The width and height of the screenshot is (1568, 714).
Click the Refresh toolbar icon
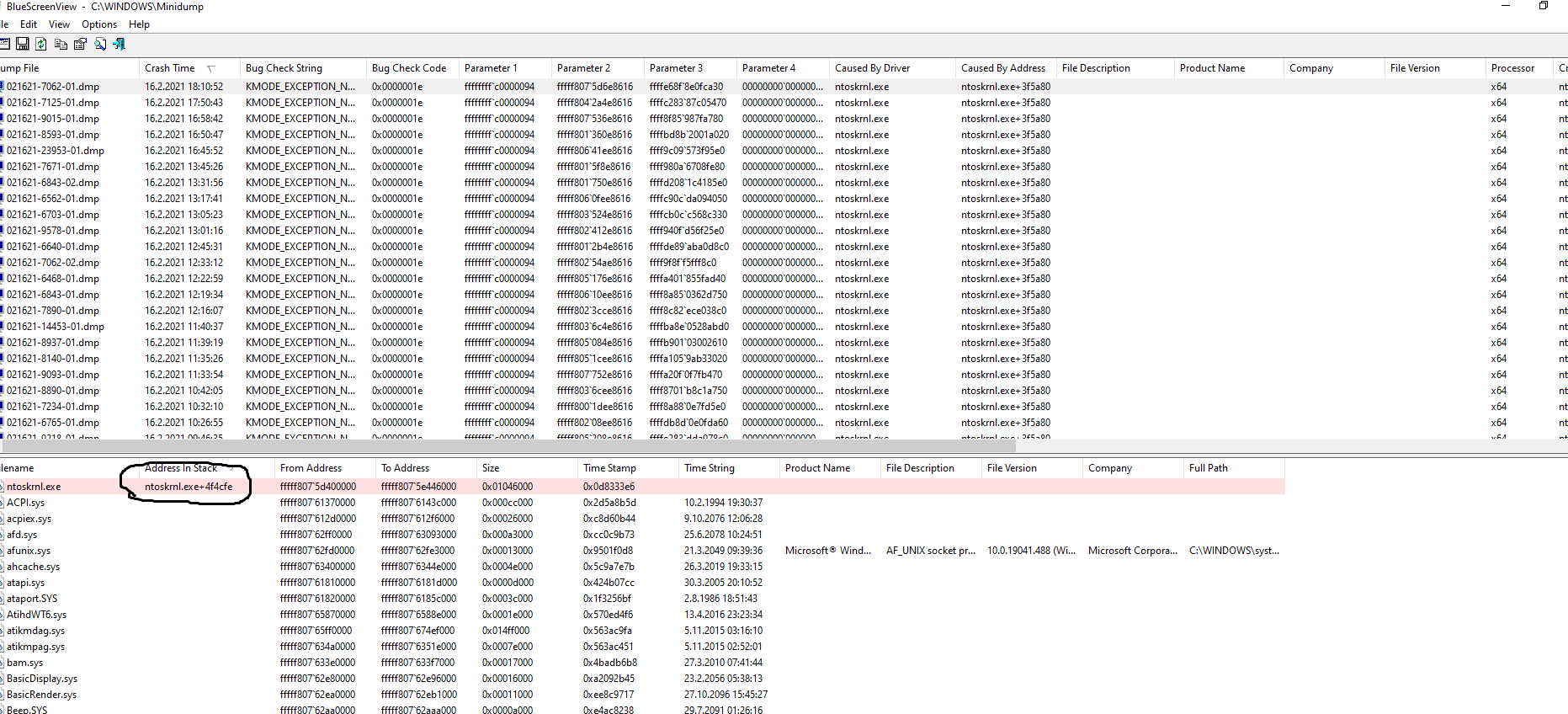coord(41,44)
